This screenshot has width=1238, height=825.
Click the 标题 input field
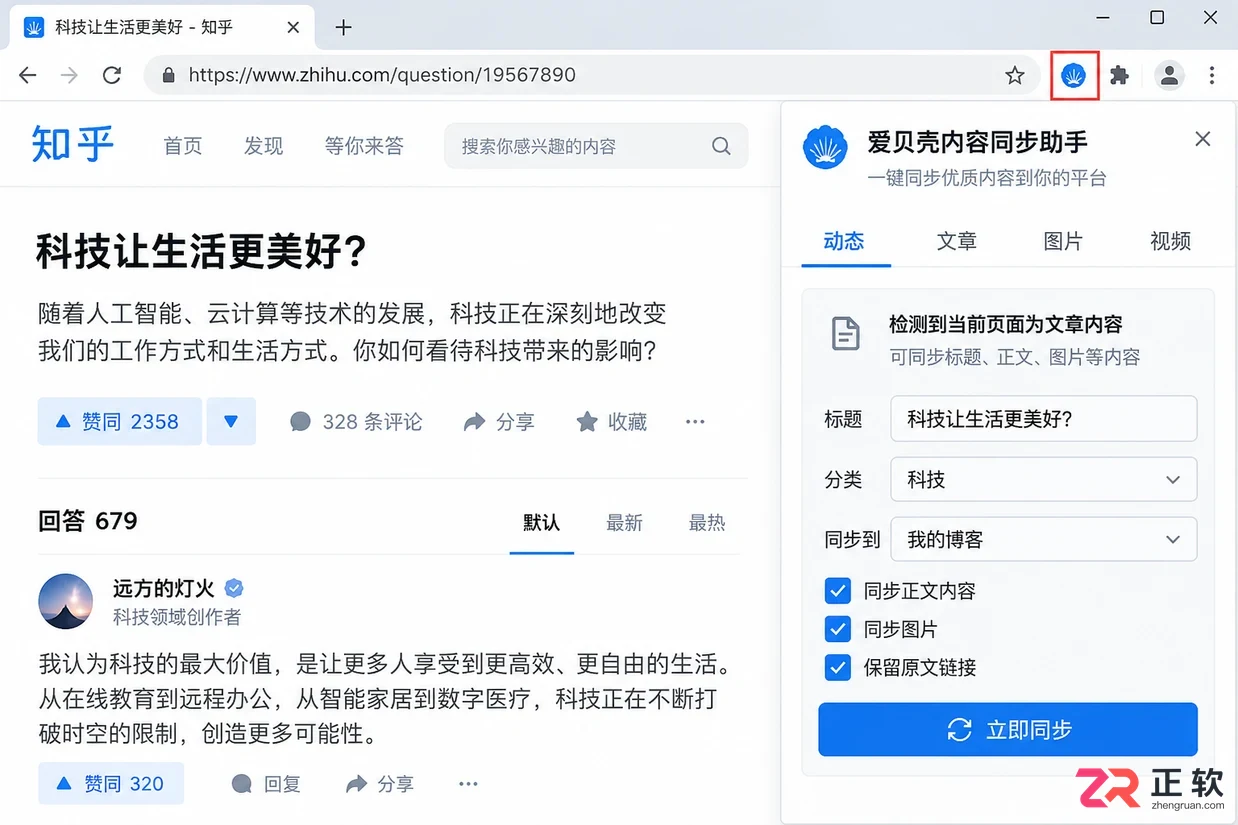click(1043, 419)
